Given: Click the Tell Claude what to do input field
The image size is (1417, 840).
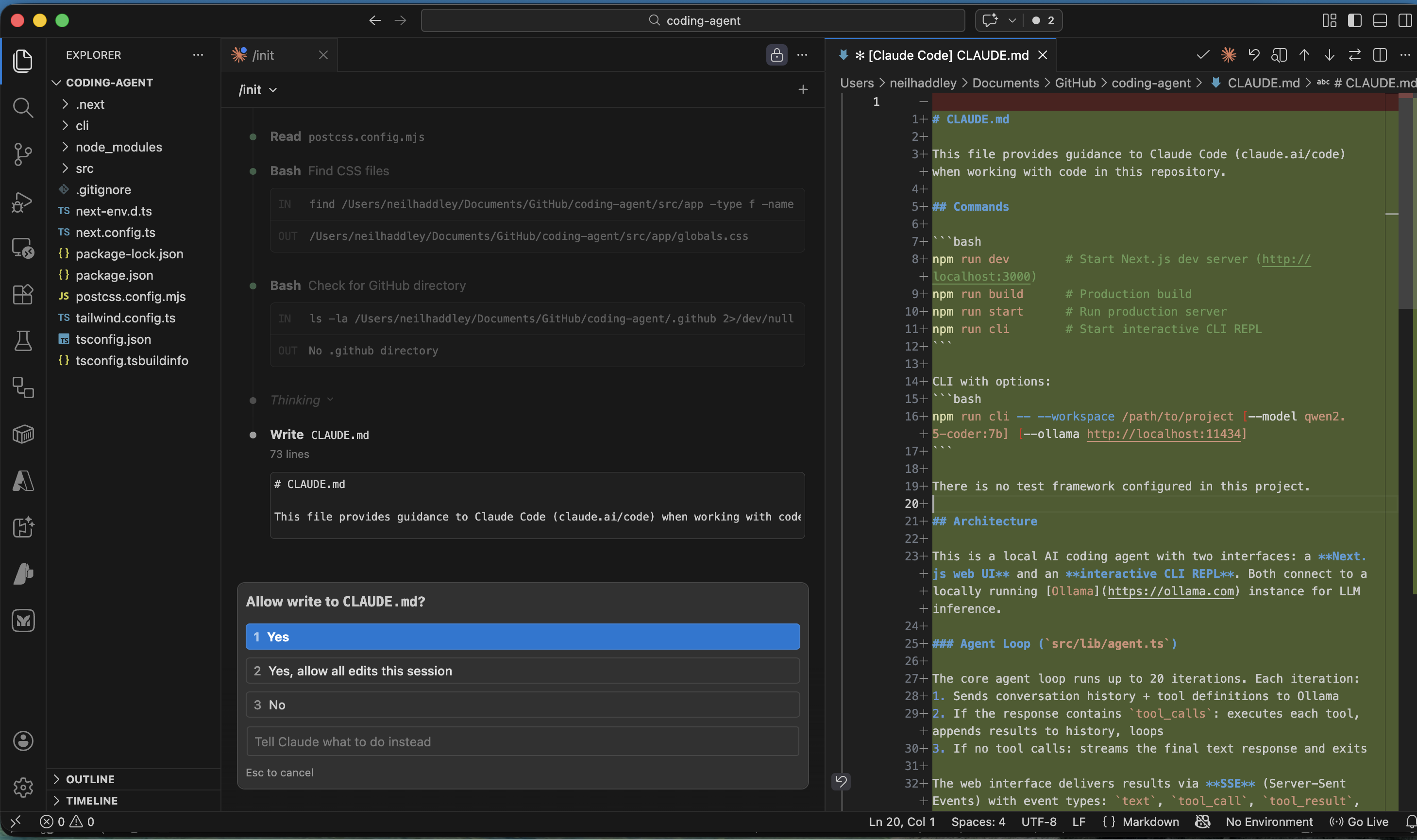Looking at the screenshot, I should 522,741.
